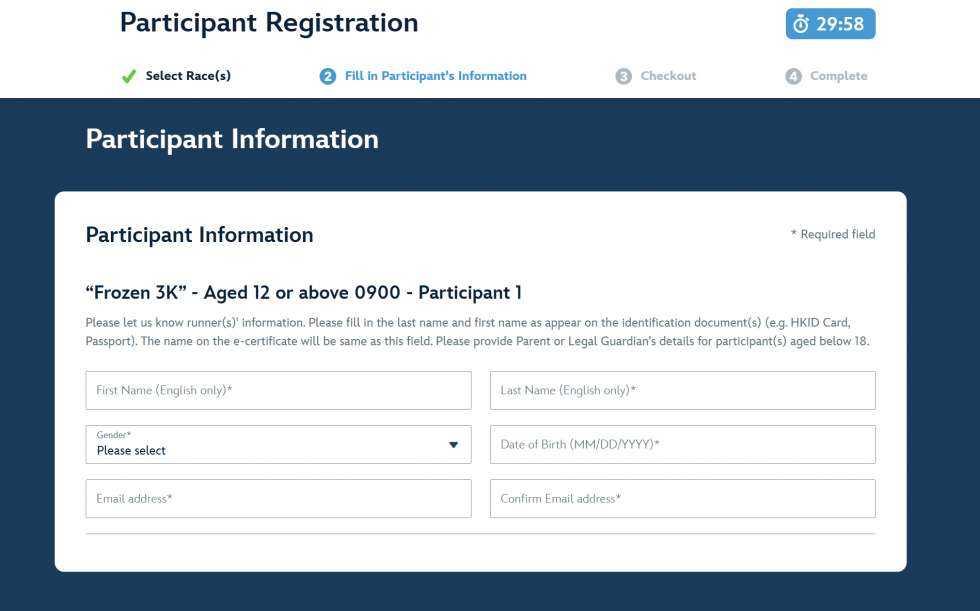Image resolution: width=980 pixels, height=611 pixels.
Task: Click the green checkmark step icon
Action: coord(128,76)
